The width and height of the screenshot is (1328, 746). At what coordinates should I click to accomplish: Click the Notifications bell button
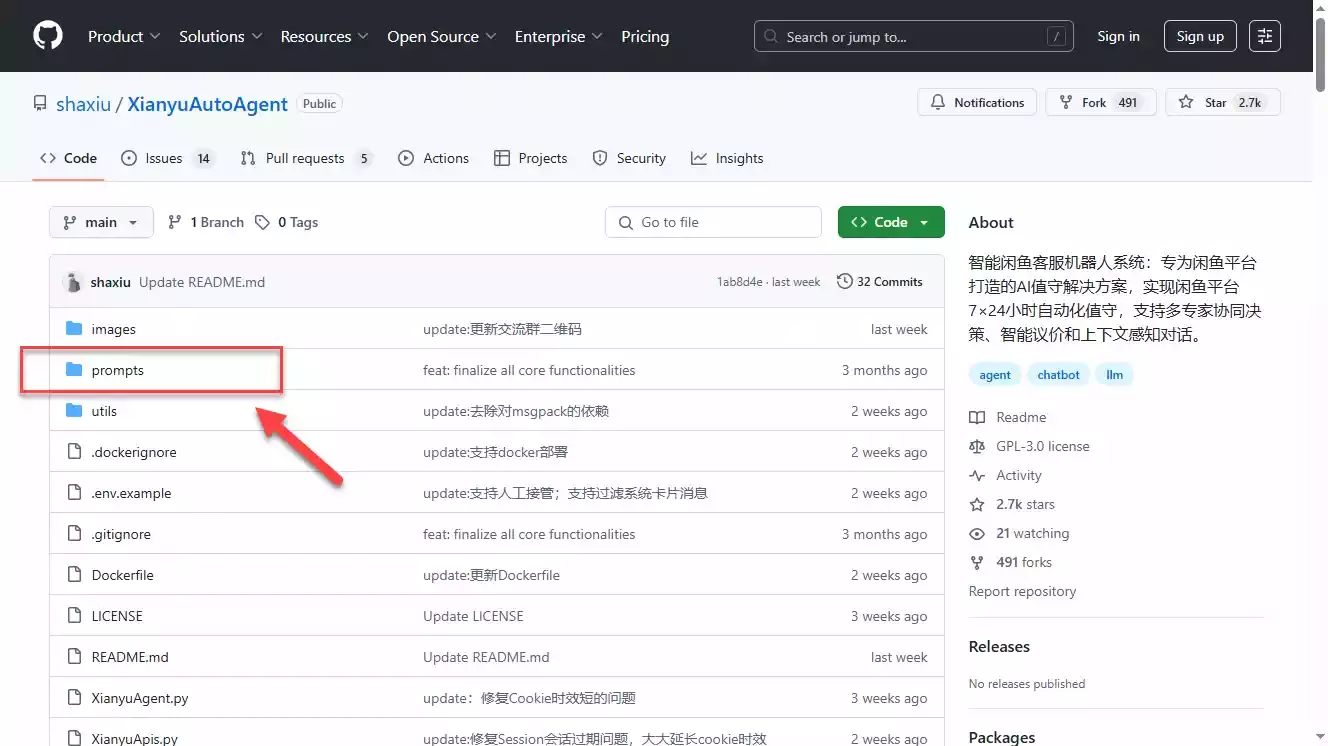point(977,103)
